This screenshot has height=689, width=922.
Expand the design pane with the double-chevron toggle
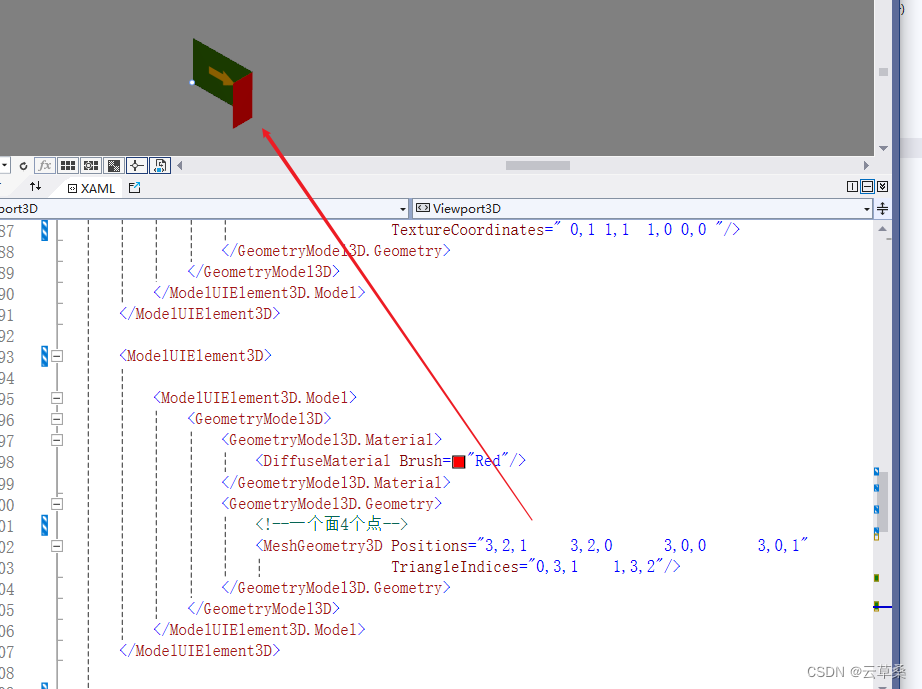click(882, 186)
